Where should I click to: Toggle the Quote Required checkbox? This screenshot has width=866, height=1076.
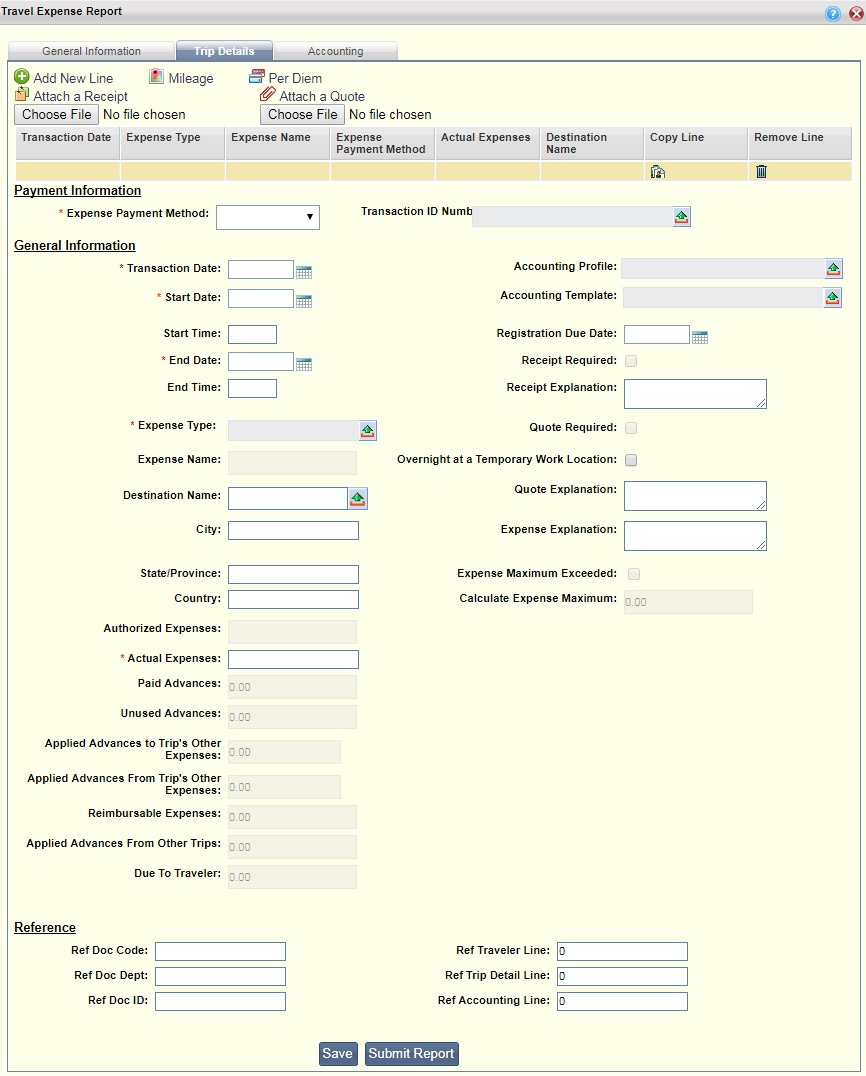click(x=631, y=428)
